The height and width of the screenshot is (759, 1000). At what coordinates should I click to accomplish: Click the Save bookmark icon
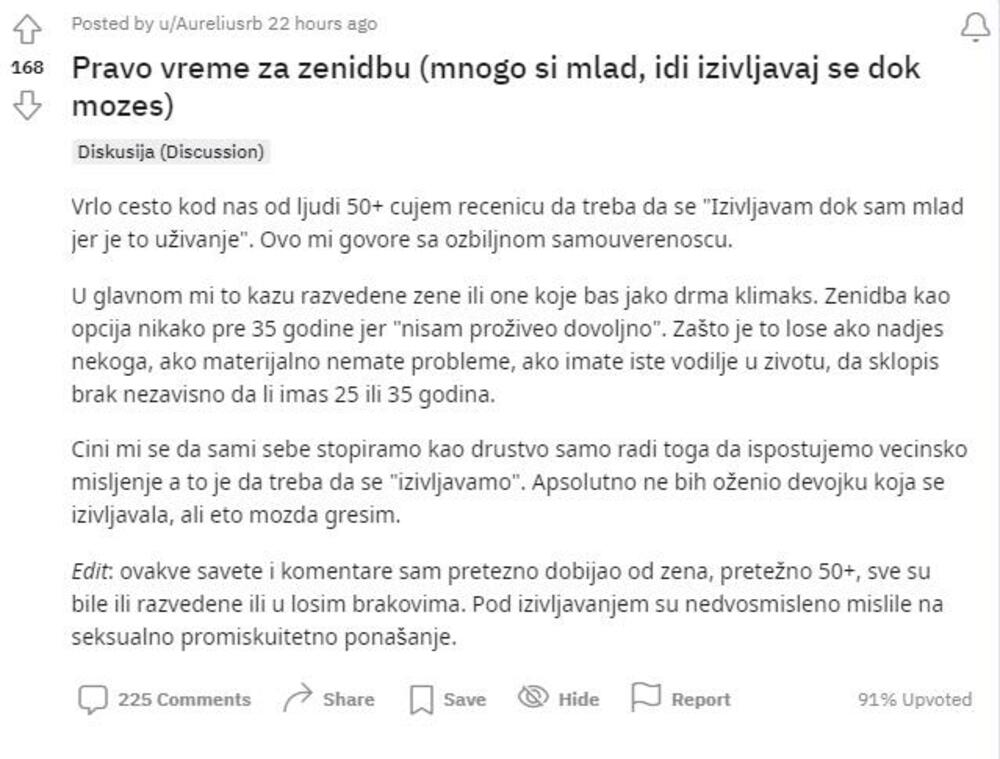click(423, 700)
